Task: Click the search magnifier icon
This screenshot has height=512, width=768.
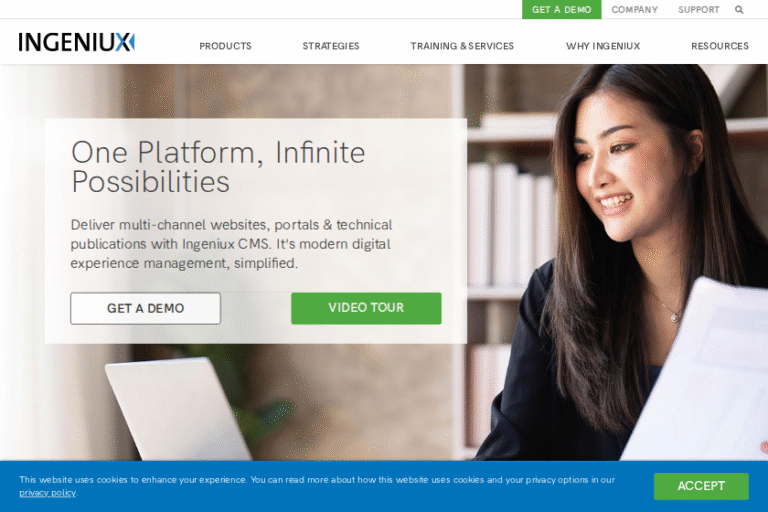Action: (739, 9)
